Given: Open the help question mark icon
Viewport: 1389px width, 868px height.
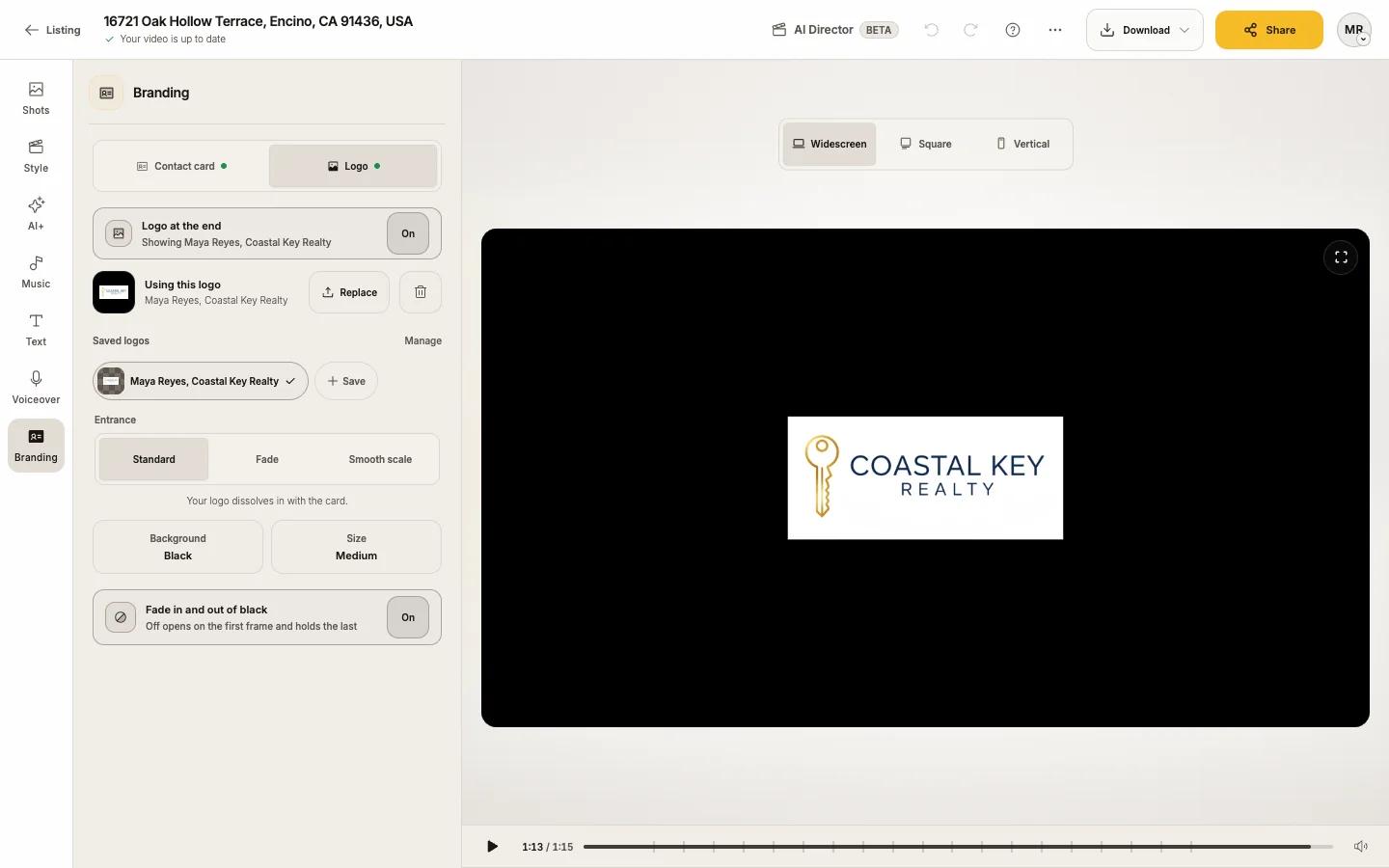Looking at the screenshot, I should (1013, 30).
